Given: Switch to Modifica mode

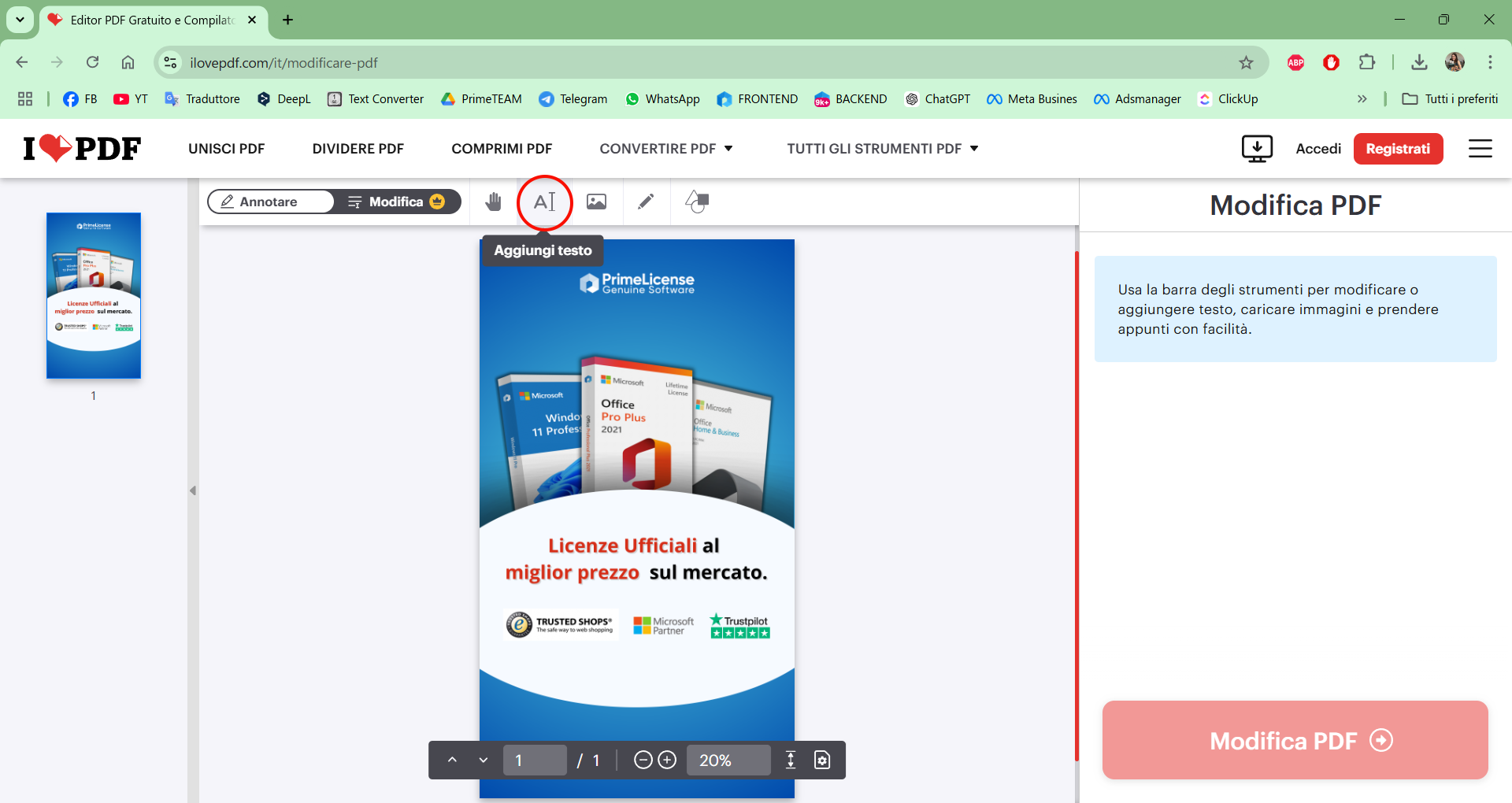Looking at the screenshot, I should coord(397,202).
